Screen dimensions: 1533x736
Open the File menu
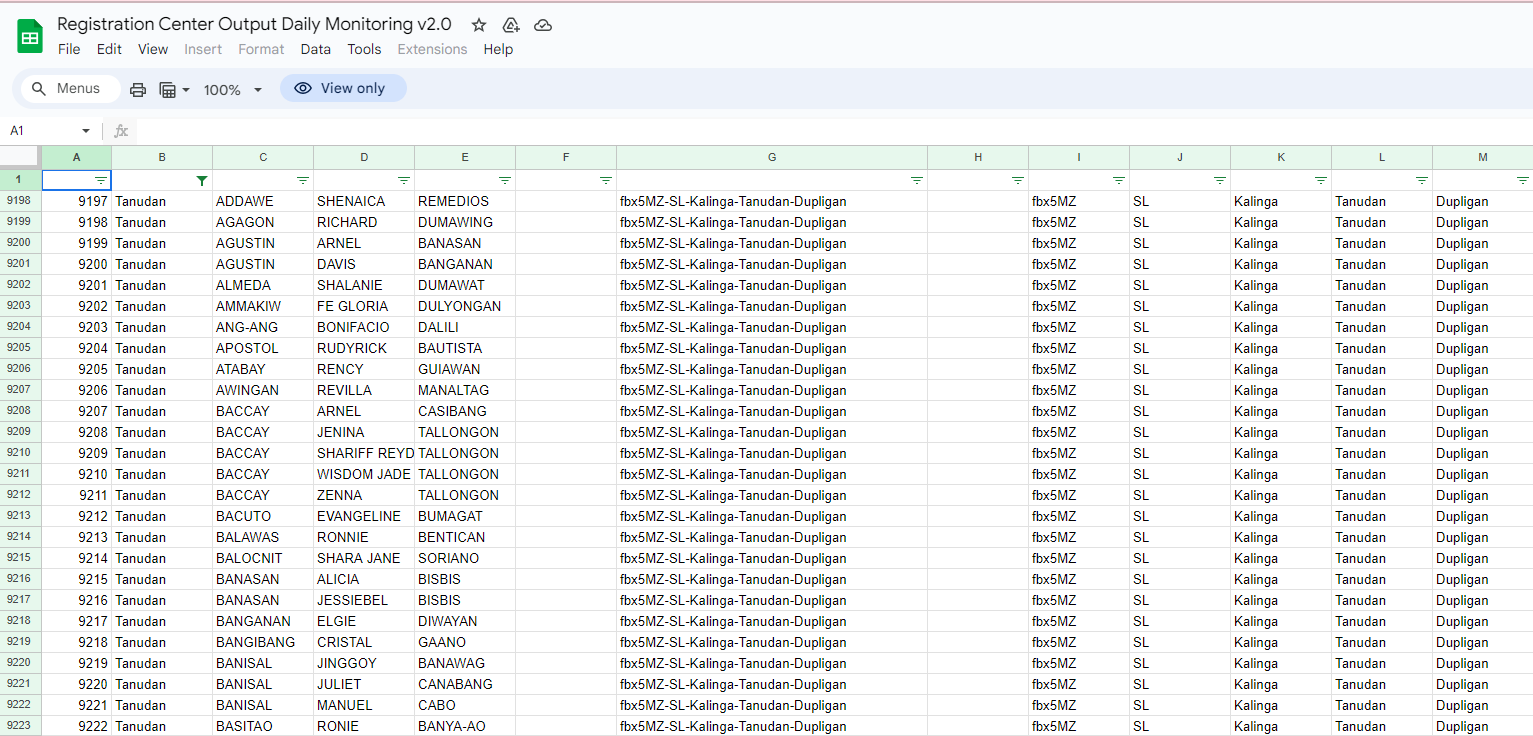click(69, 49)
